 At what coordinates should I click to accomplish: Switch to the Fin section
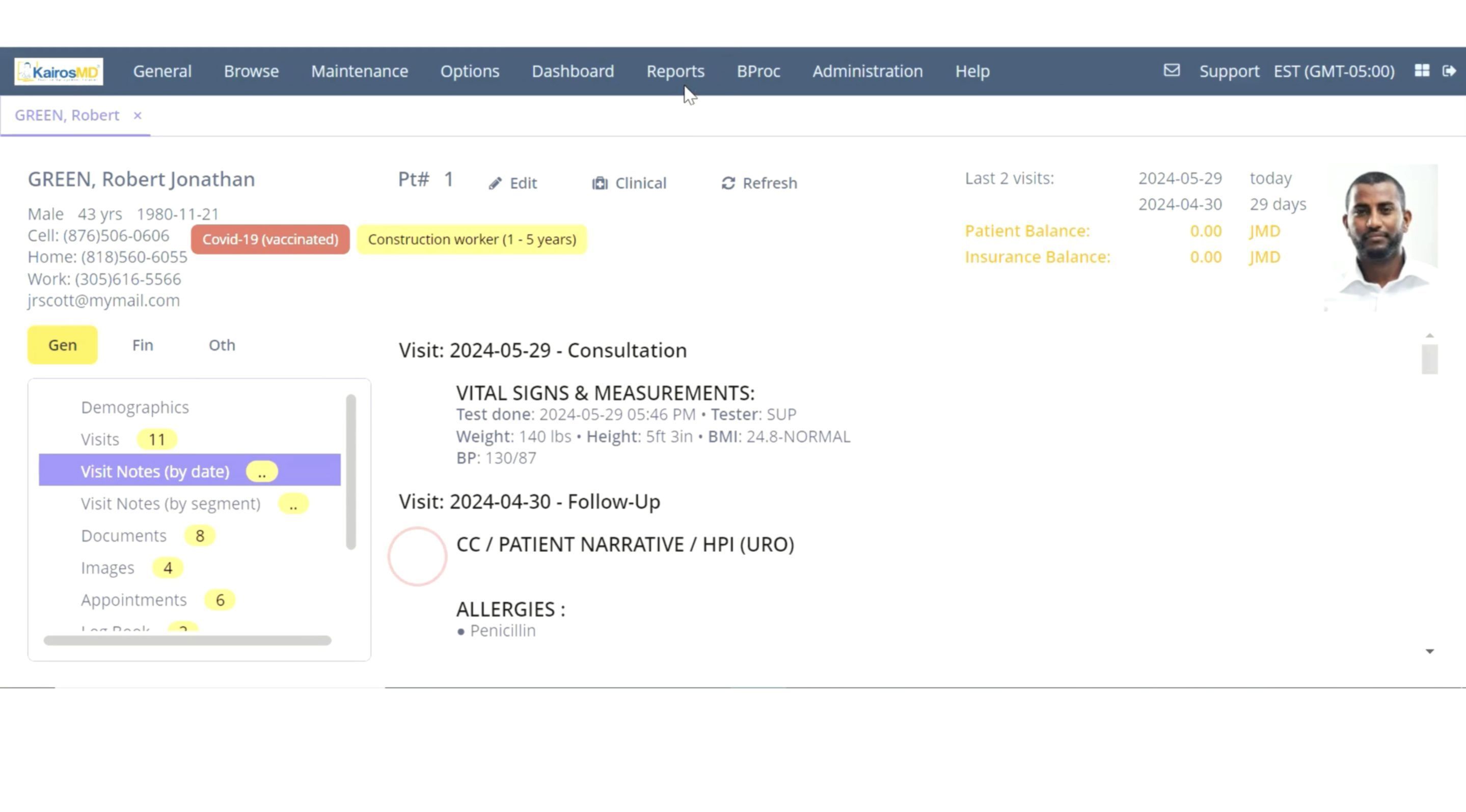[x=142, y=345]
